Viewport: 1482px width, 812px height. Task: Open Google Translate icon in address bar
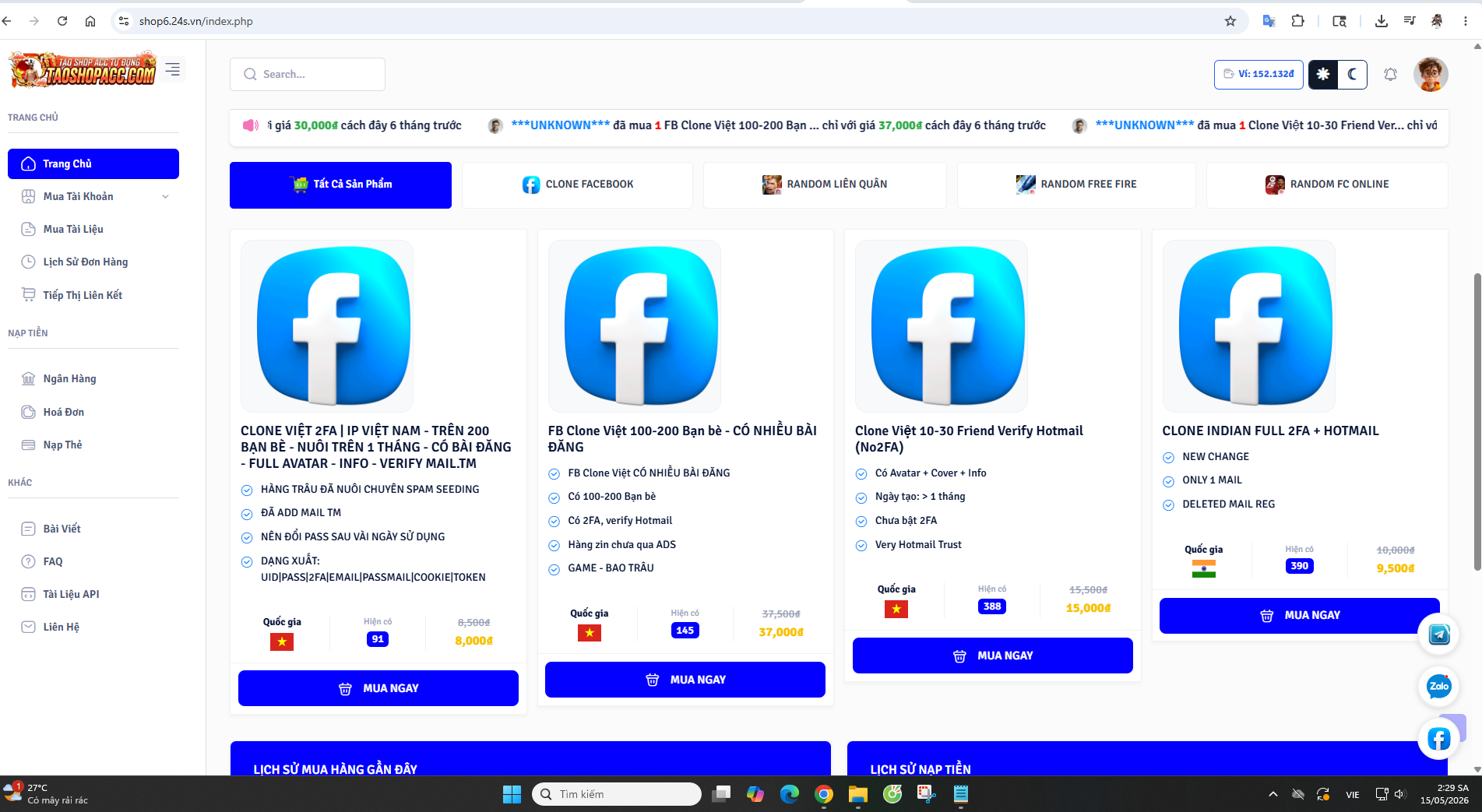1269,21
